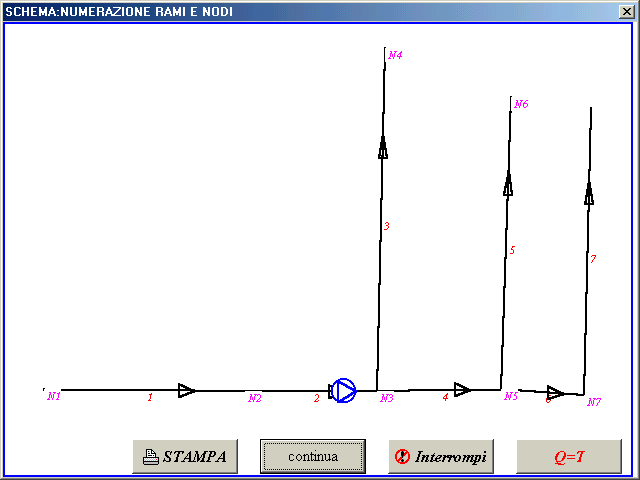Click branch number 3 label
Viewport: 640px width, 480px height.
[x=387, y=226]
